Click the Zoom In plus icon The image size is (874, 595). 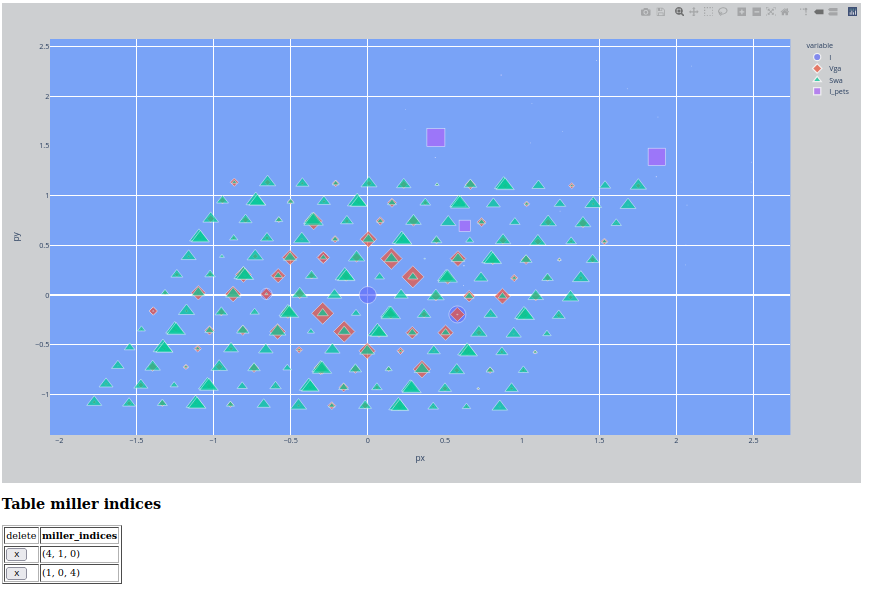tap(741, 12)
